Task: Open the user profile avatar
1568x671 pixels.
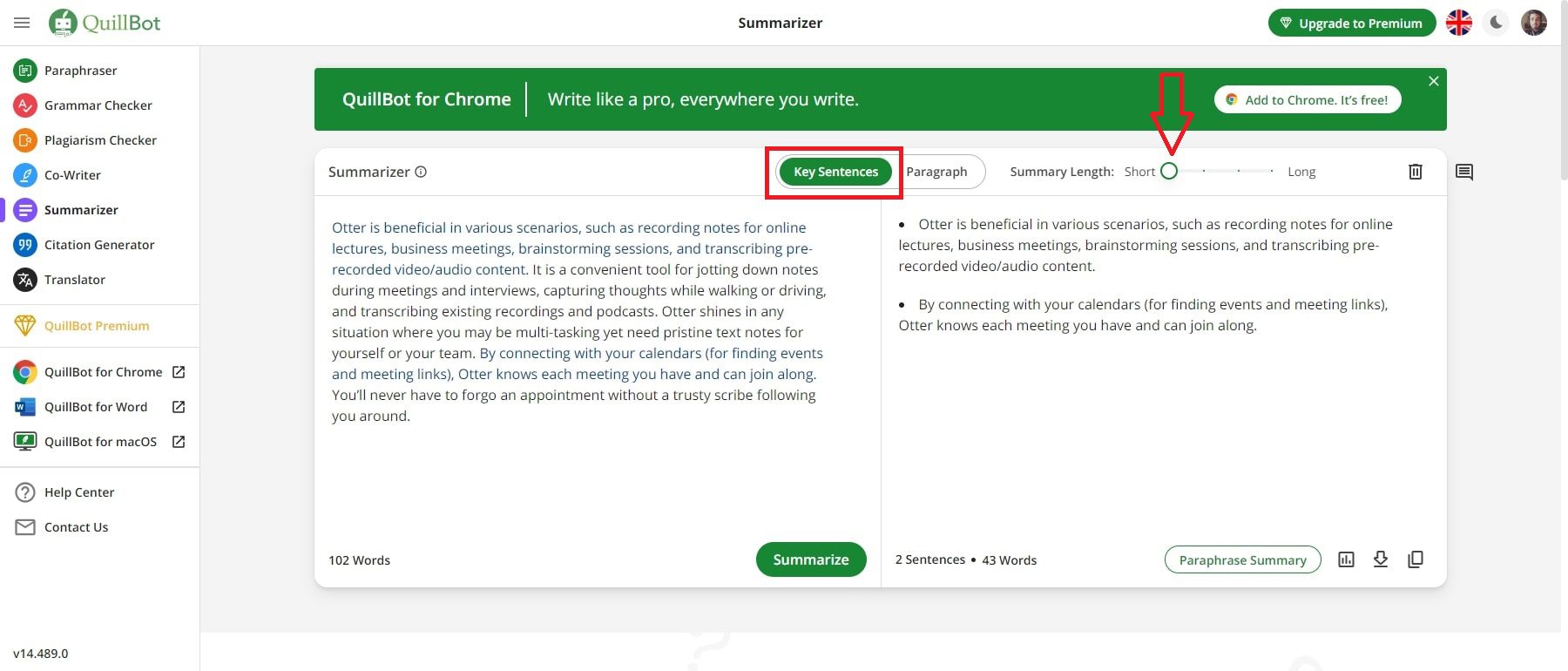Action: click(x=1533, y=23)
